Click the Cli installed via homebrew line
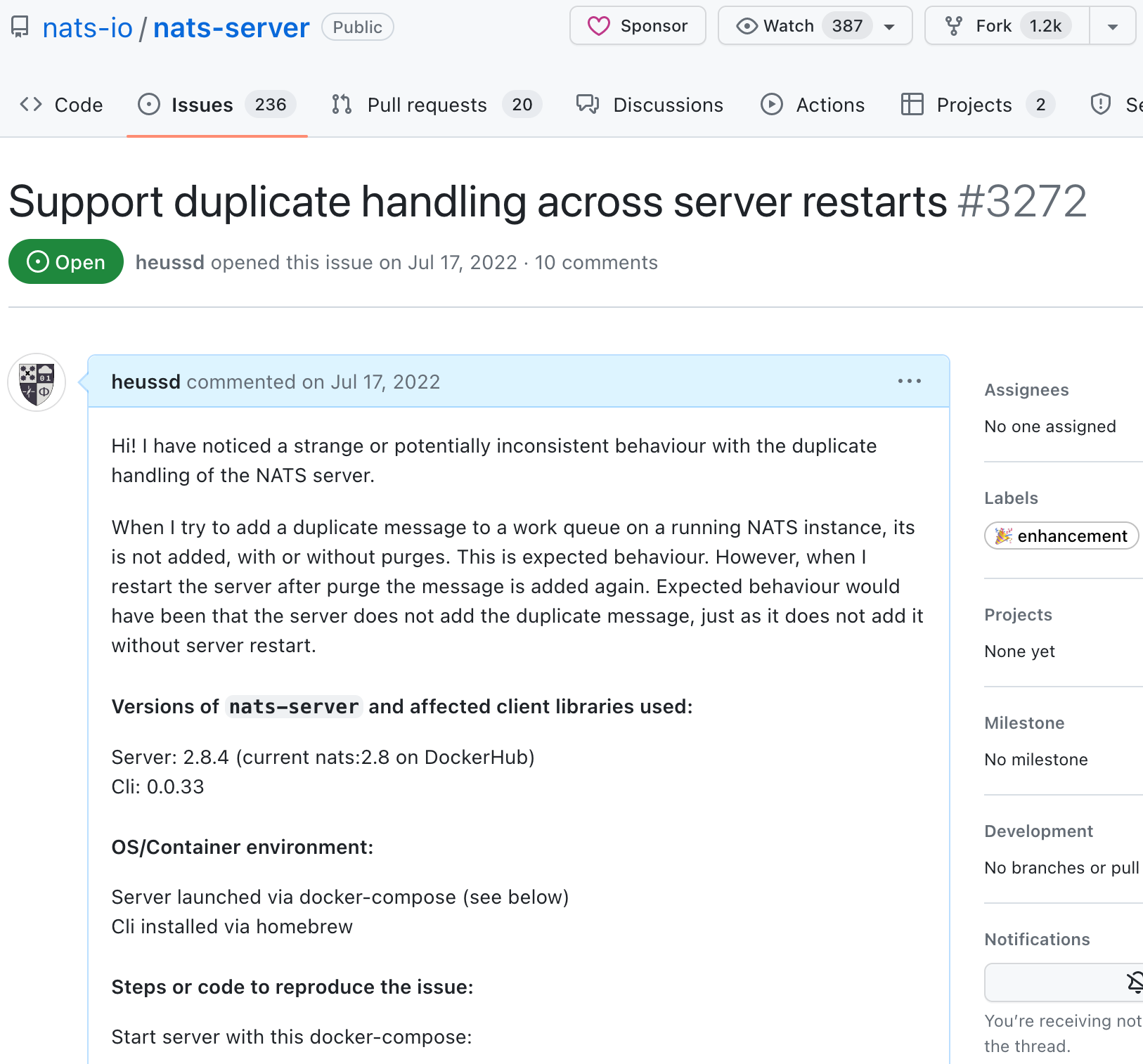Image resolution: width=1143 pixels, height=1064 pixels. (x=232, y=926)
